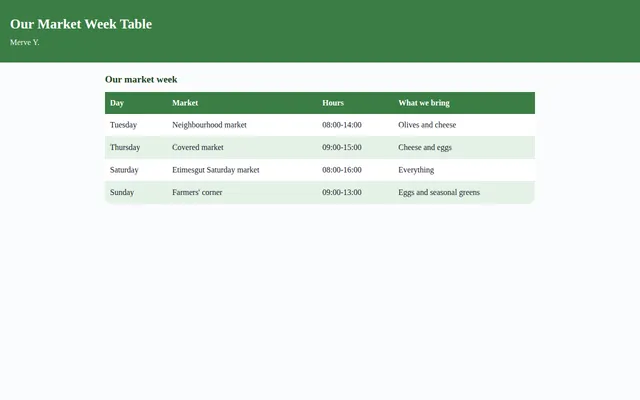Viewport: 640px width, 400px height.
Task: Select the 'Covered market' cell
Action: tap(242, 147)
